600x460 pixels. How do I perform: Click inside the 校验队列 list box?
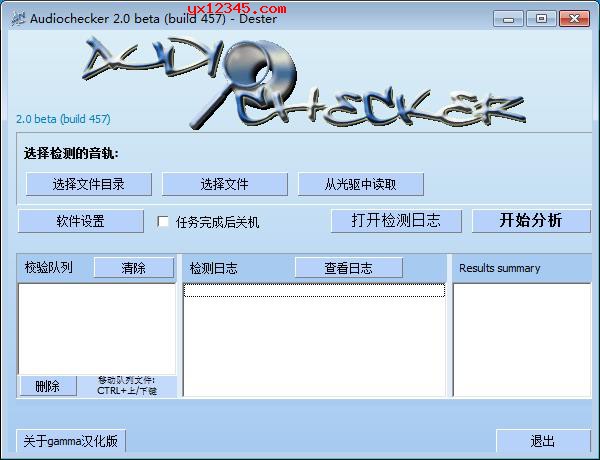97,329
